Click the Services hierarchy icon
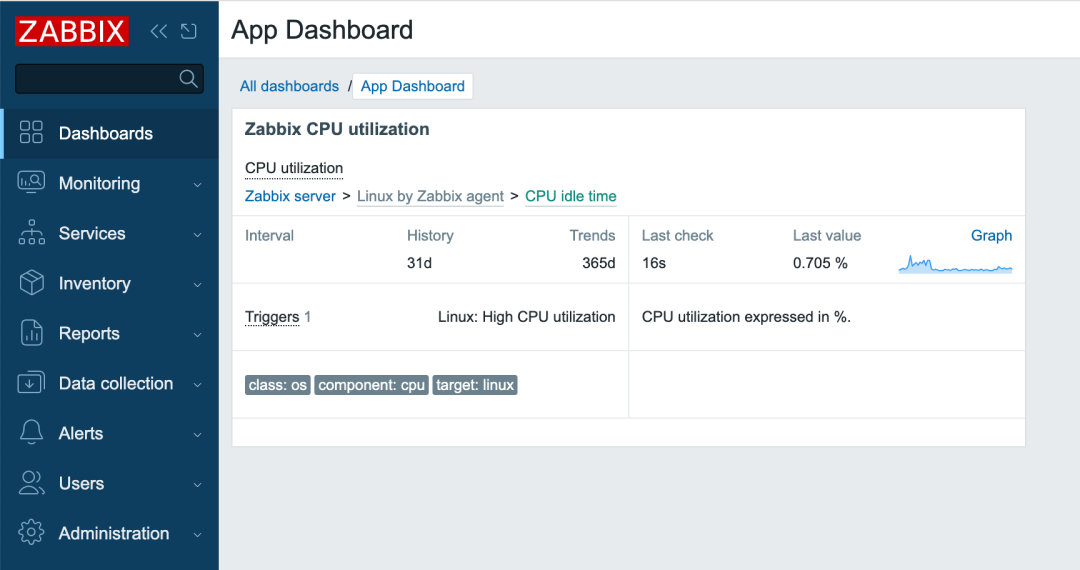The width and height of the screenshot is (1080, 570). point(32,233)
